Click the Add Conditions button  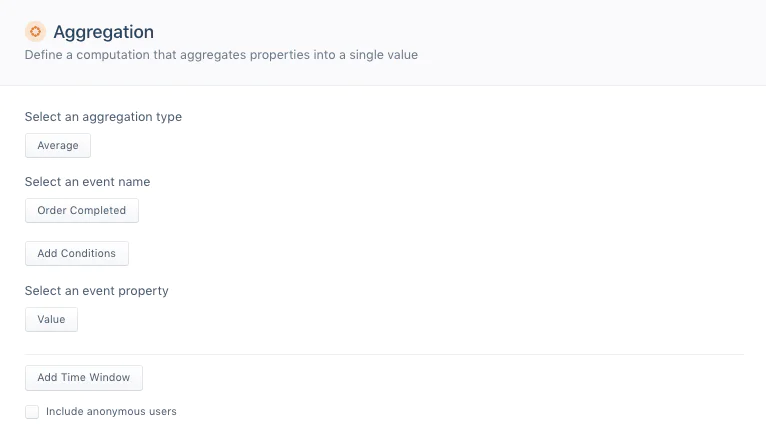click(77, 254)
